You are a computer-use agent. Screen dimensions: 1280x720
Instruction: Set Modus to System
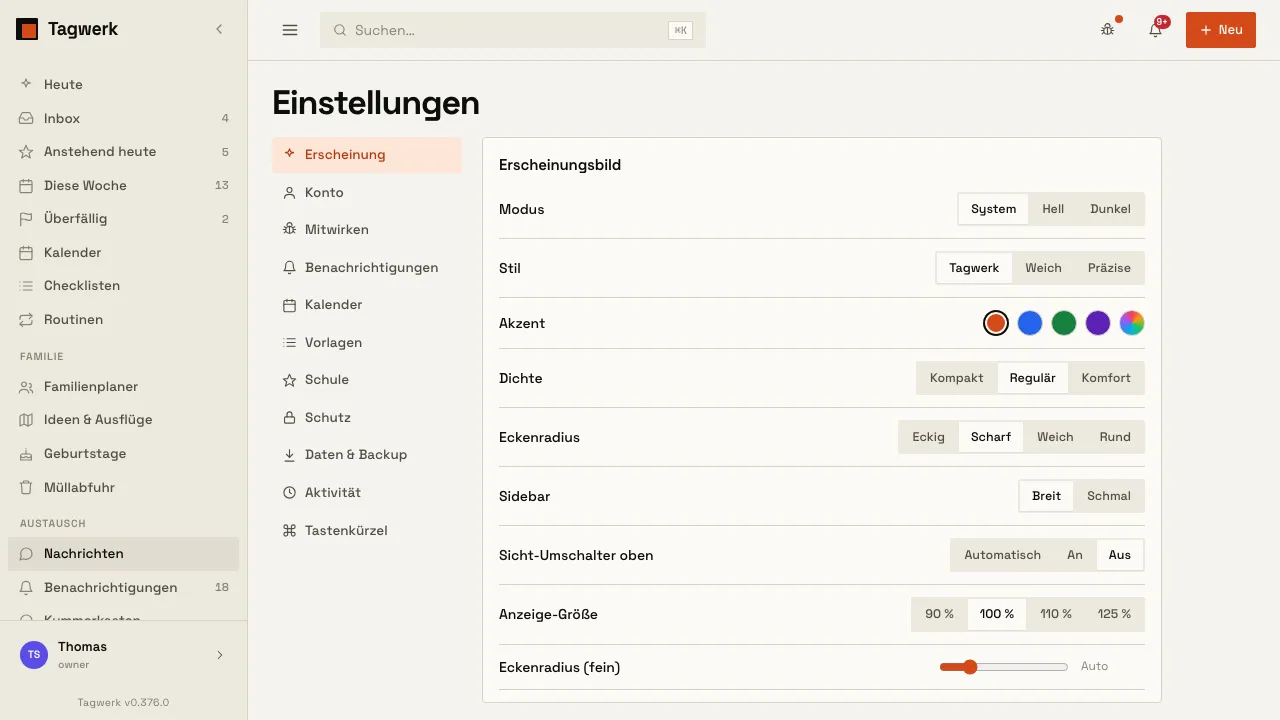click(993, 209)
